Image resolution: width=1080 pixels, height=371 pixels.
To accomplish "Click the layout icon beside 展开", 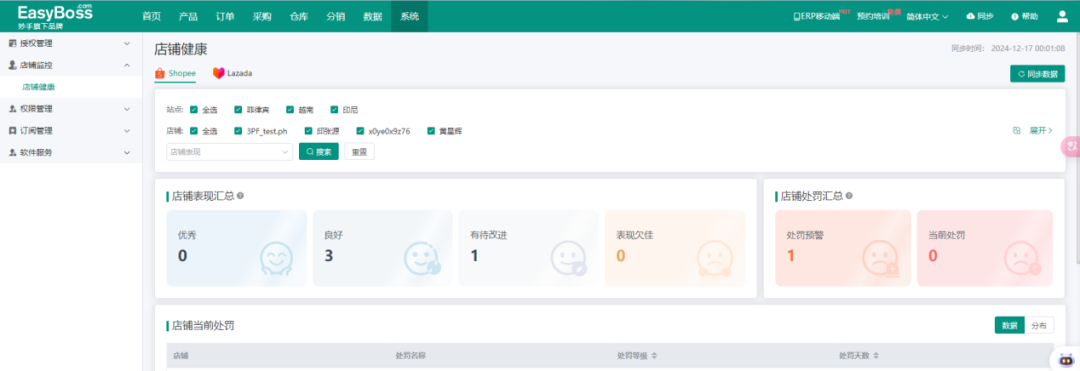I will pos(1017,130).
